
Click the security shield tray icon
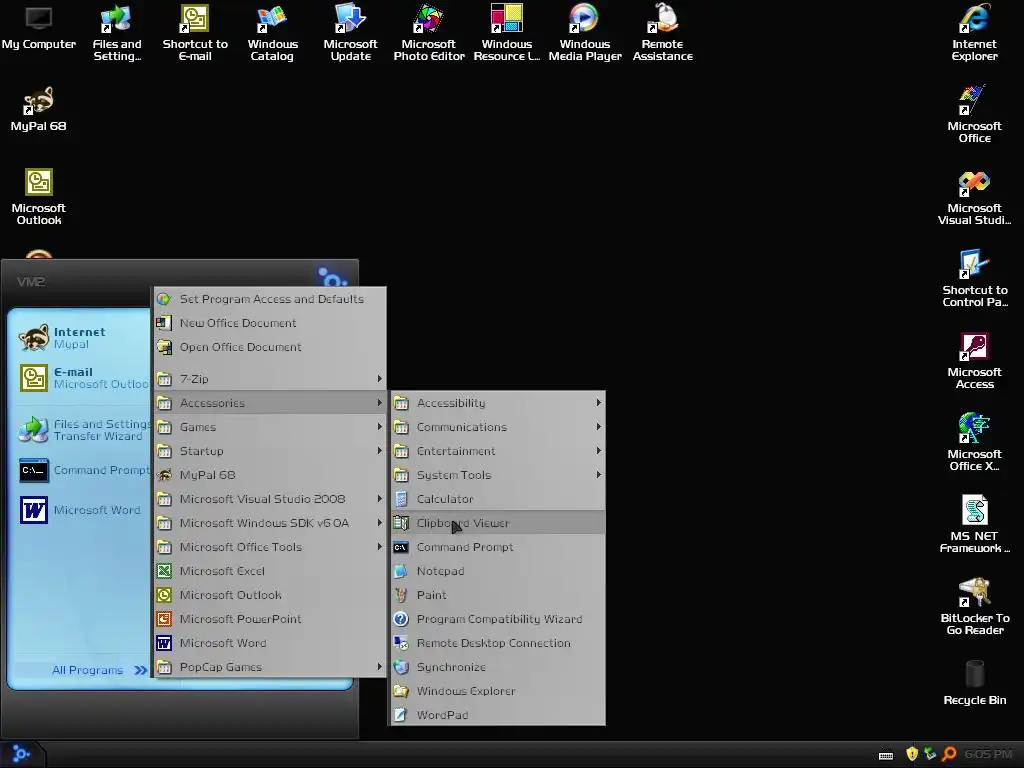point(912,754)
